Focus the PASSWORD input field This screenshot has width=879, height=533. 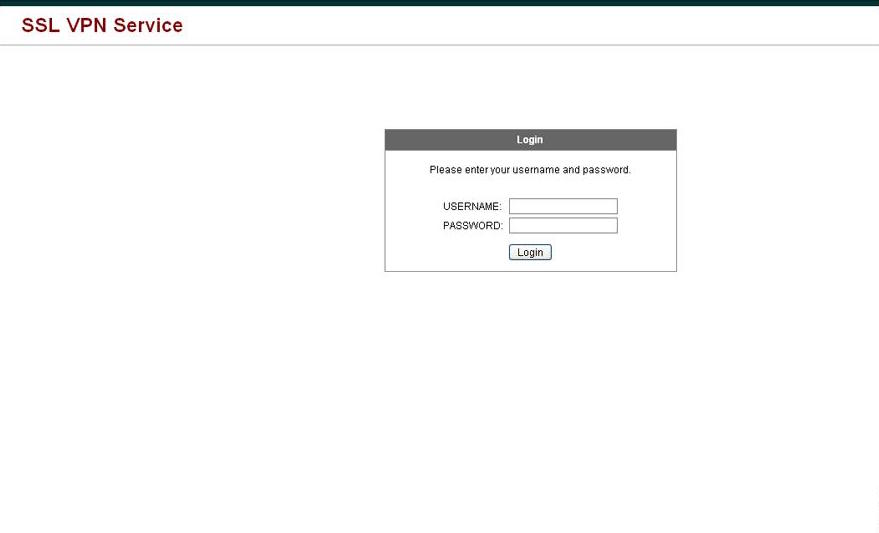[563, 225]
